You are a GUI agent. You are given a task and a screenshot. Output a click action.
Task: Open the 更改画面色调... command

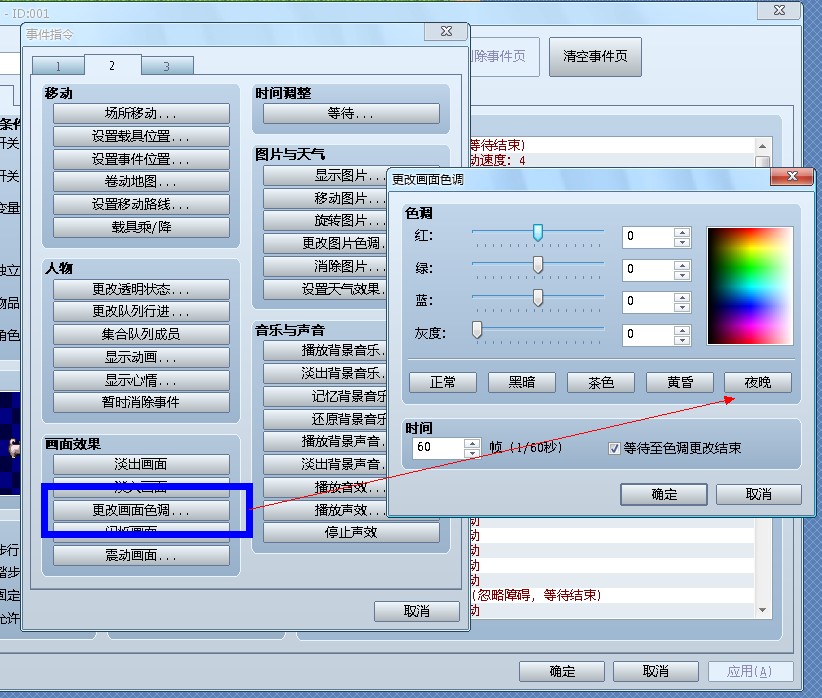tap(141, 510)
